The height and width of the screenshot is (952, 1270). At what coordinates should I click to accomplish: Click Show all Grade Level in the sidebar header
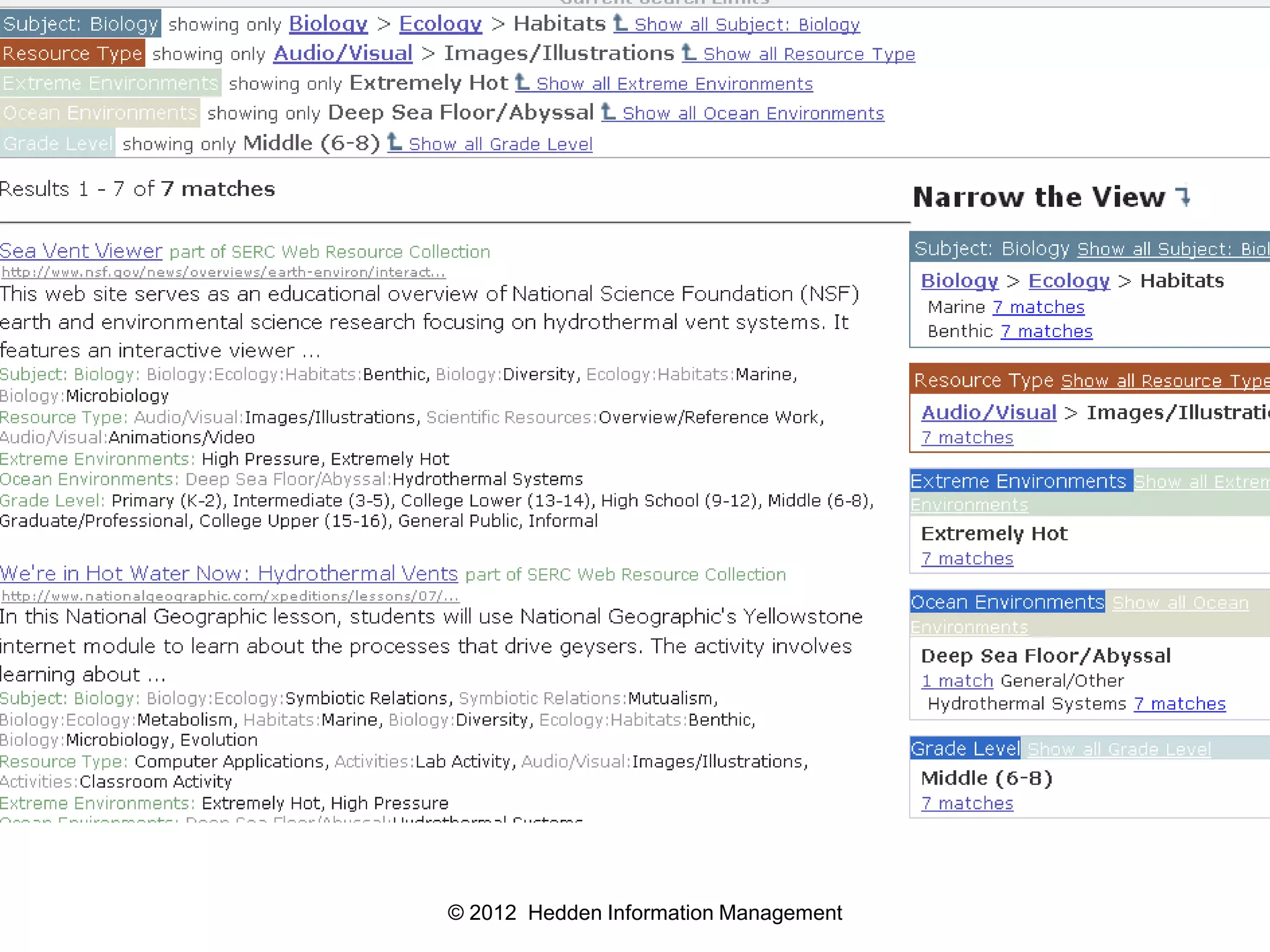[x=1119, y=750]
